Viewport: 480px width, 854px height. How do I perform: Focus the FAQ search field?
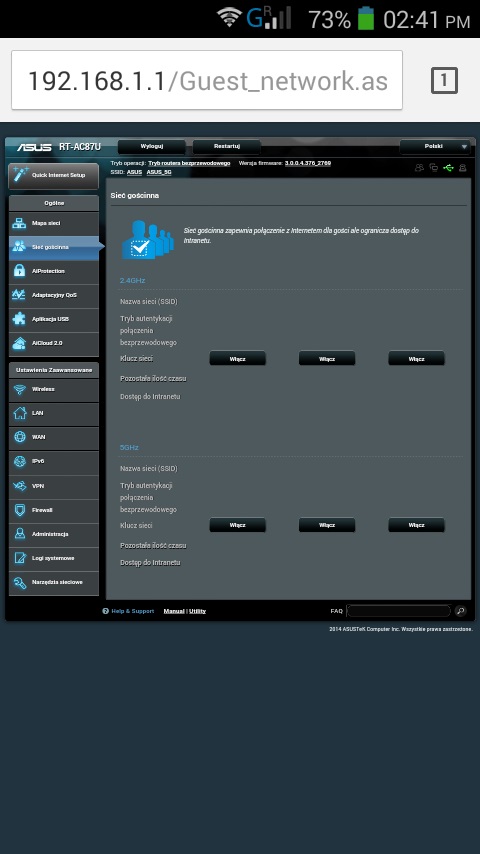coord(399,611)
